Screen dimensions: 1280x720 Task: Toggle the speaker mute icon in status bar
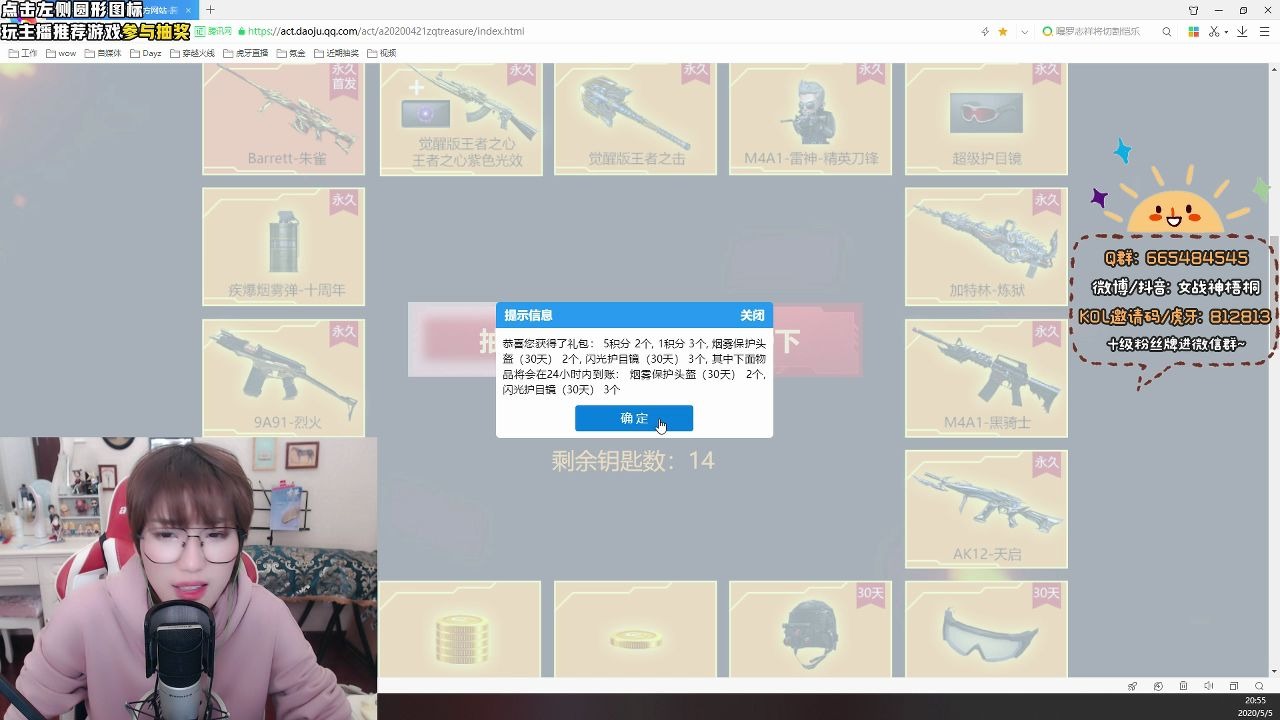pyautogui.click(x=1208, y=686)
